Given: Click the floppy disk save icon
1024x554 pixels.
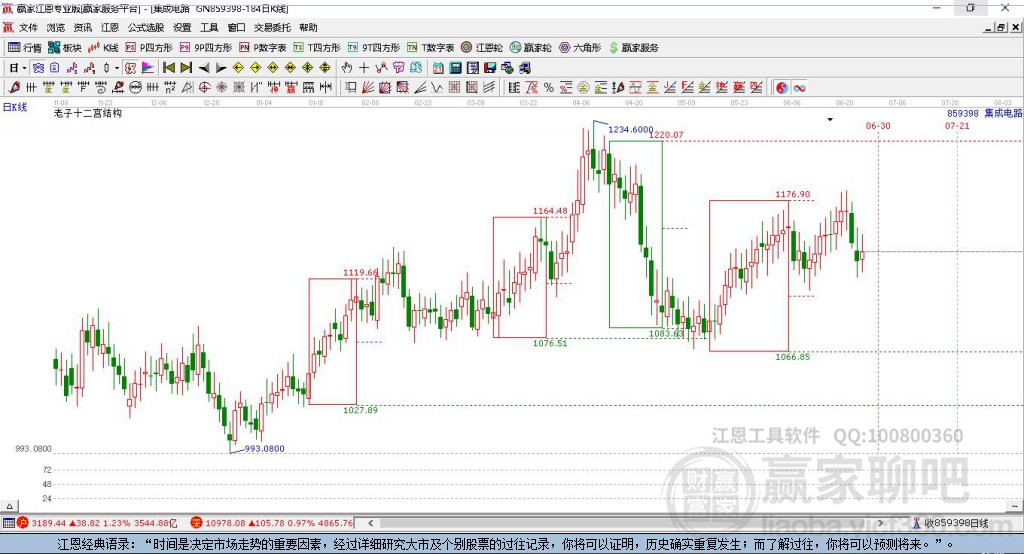Looking at the screenshot, I should tap(490, 68).
